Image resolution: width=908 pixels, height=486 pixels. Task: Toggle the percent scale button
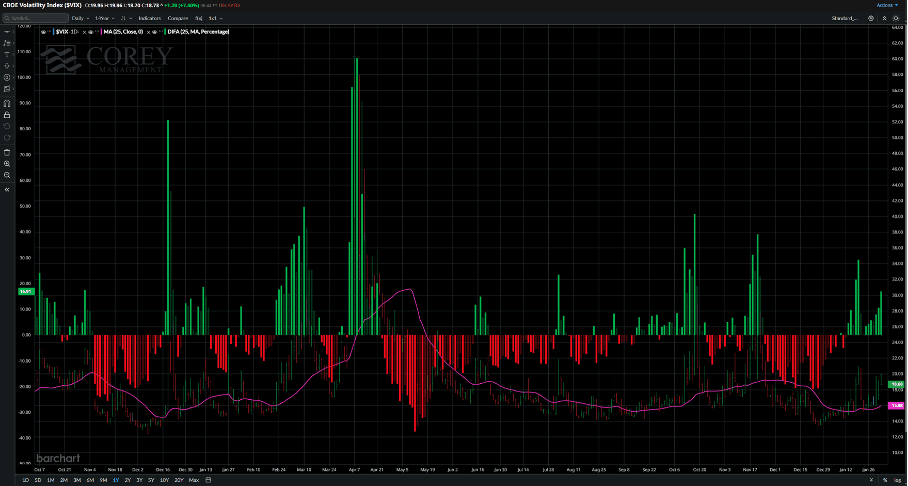[x=885, y=480]
